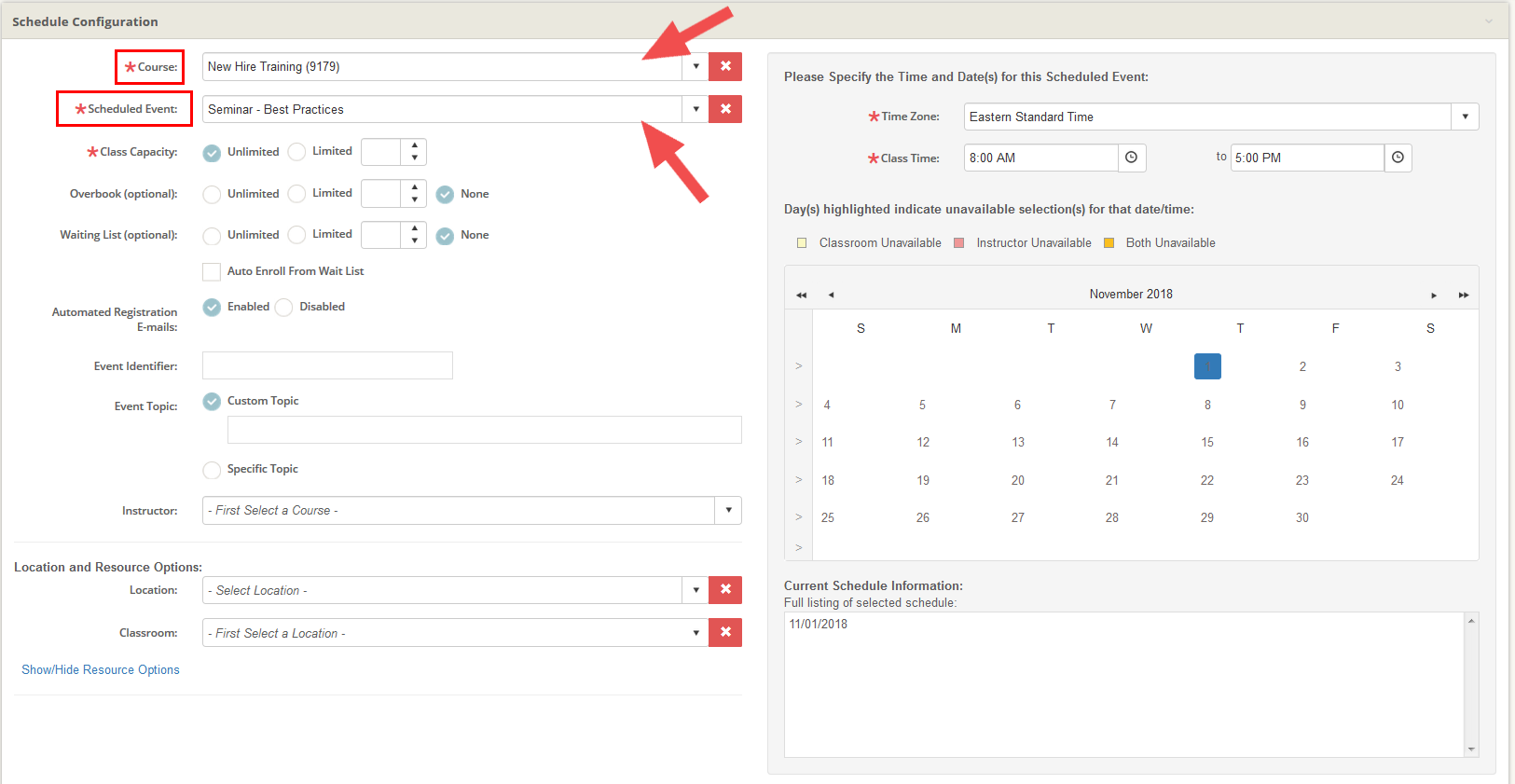Select Unlimited for Waiting List
The height and width of the screenshot is (784, 1515).
pyautogui.click(x=213, y=235)
